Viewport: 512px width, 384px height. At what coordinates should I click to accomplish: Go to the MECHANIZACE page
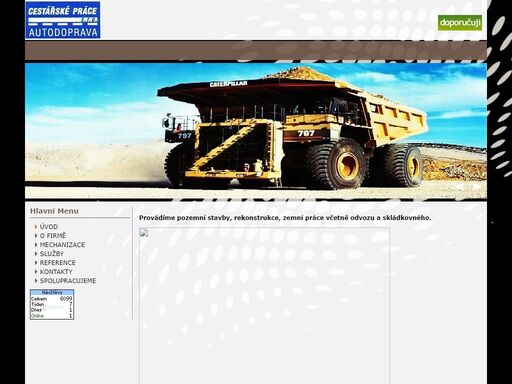62,245
